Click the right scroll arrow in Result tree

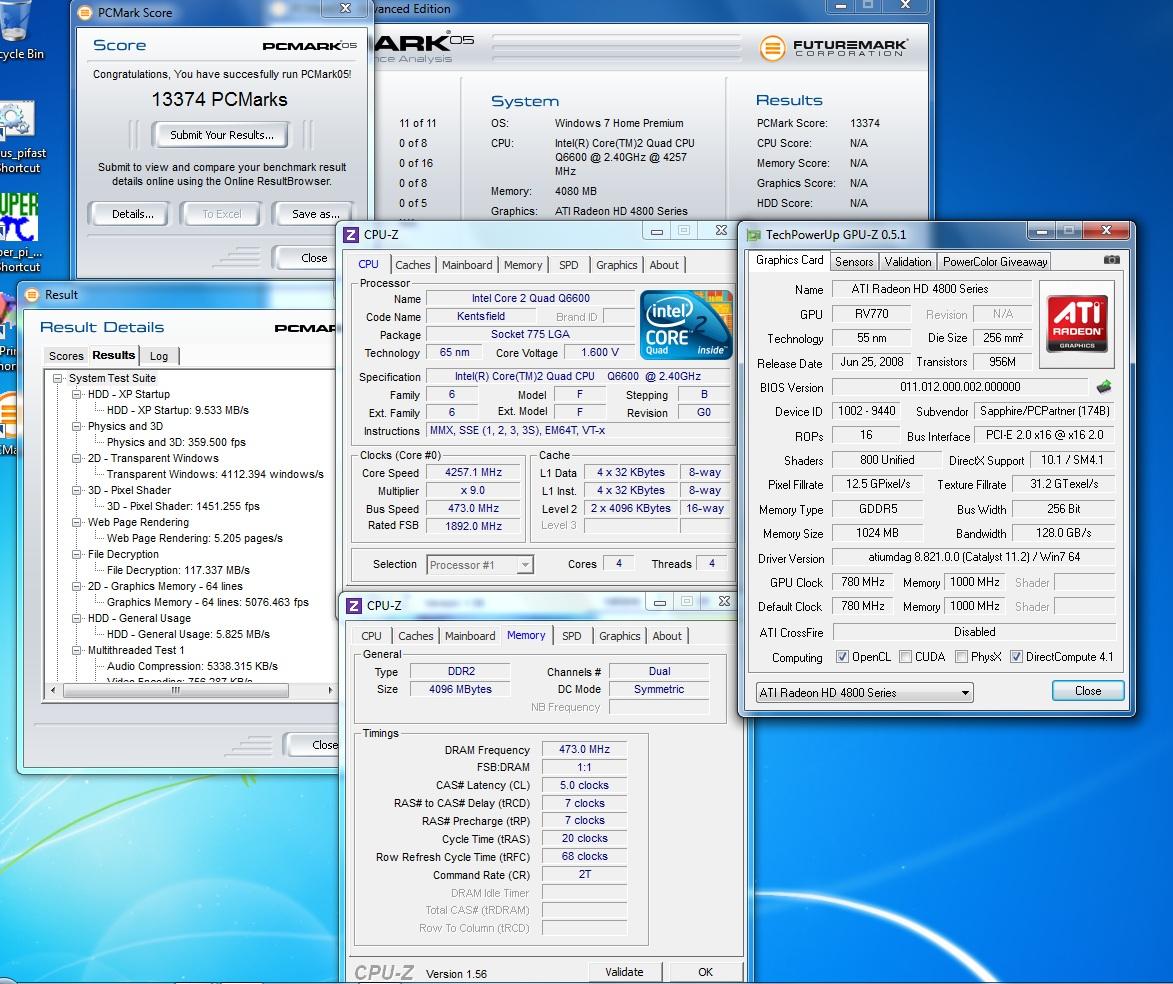[330, 691]
